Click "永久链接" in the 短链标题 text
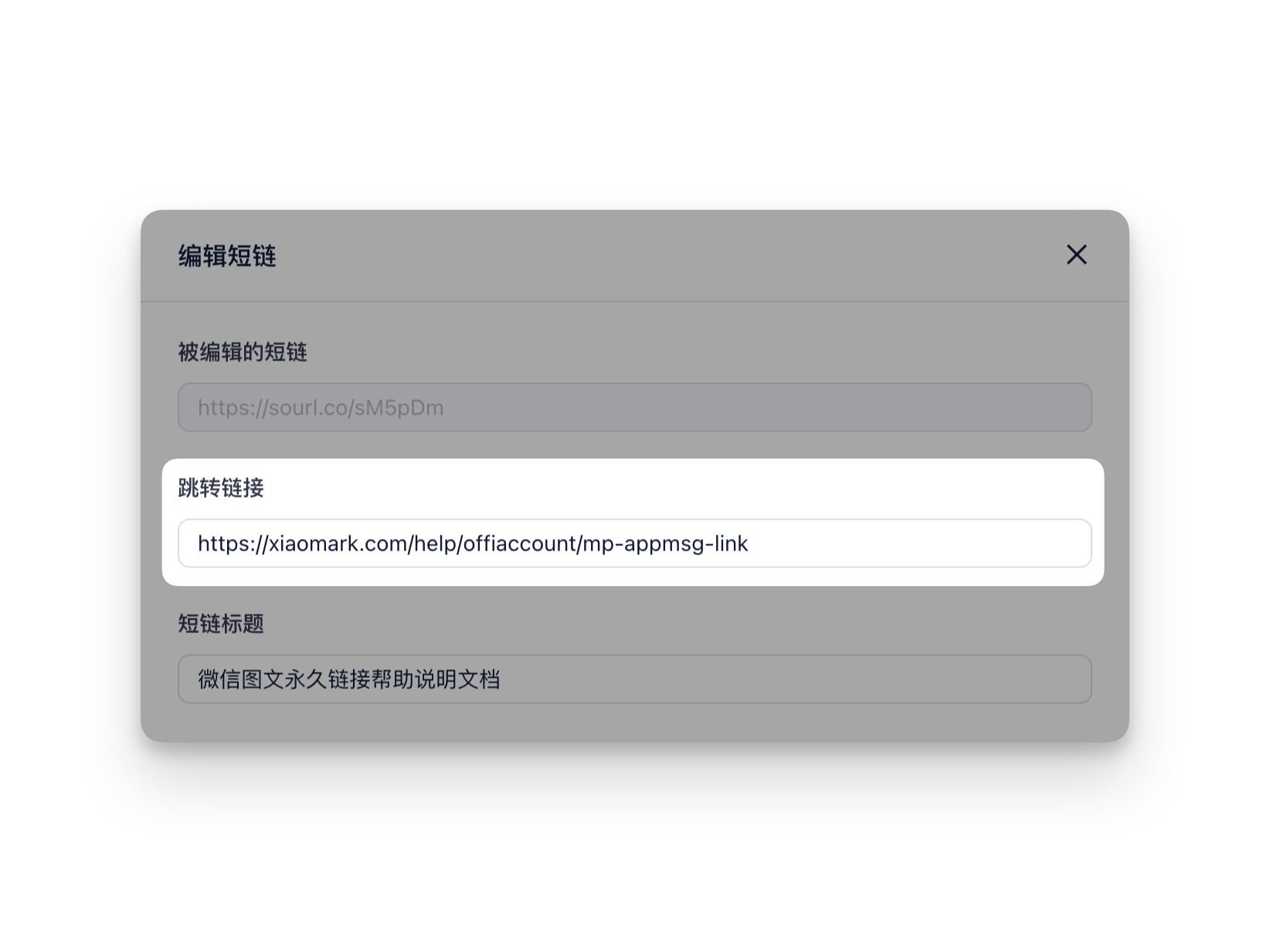1270x952 pixels. tap(328, 679)
